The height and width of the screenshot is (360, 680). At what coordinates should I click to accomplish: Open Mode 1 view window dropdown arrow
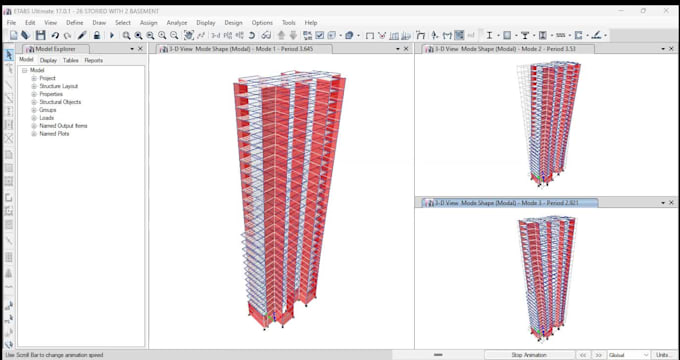398,49
